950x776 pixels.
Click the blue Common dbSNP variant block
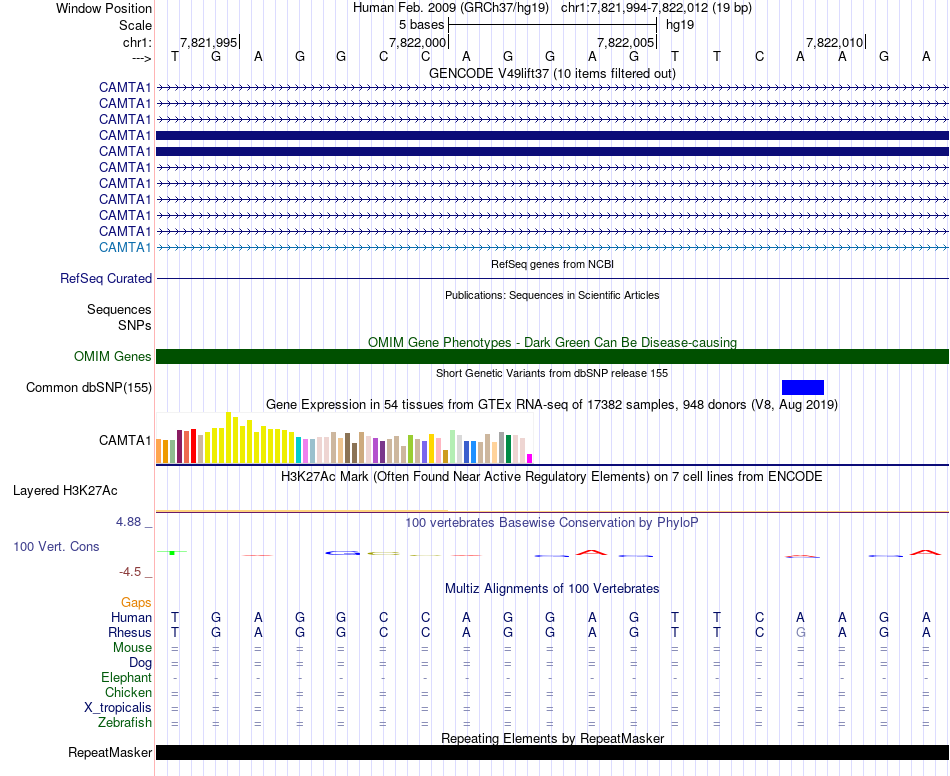click(802, 387)
